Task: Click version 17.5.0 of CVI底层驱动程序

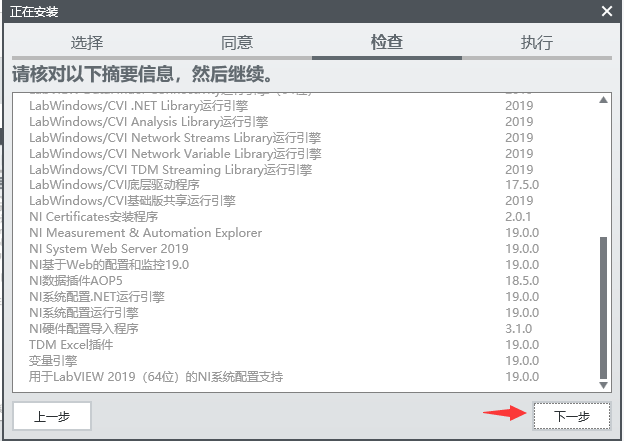Action: 522,185
